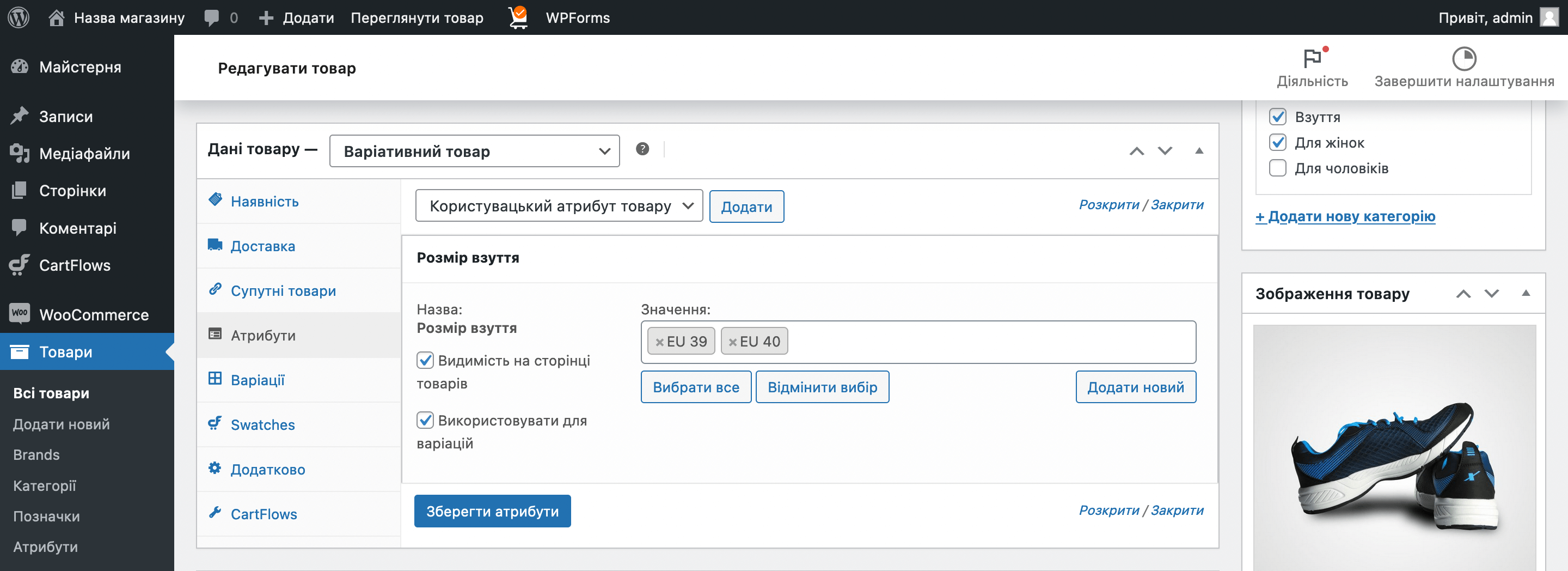Click the Відмінити вибір button
The image size is (1568, 571).
pyautogui.click(x=822, y=387)
